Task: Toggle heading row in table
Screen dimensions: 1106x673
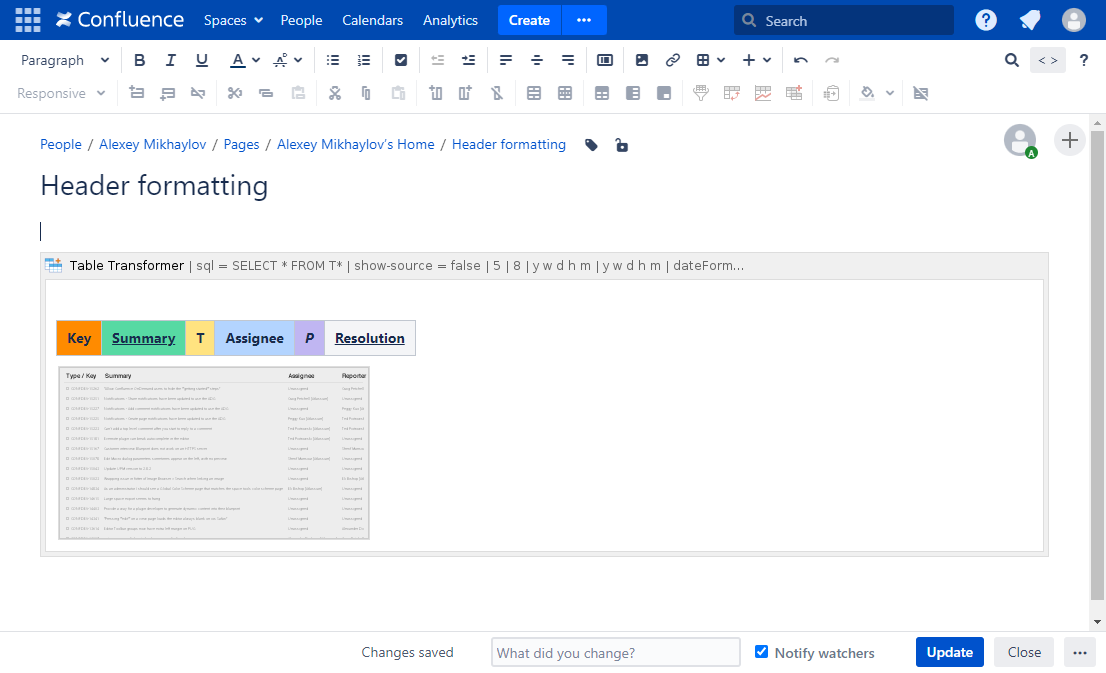Action: pyautogui.click(x=602, y=93)
